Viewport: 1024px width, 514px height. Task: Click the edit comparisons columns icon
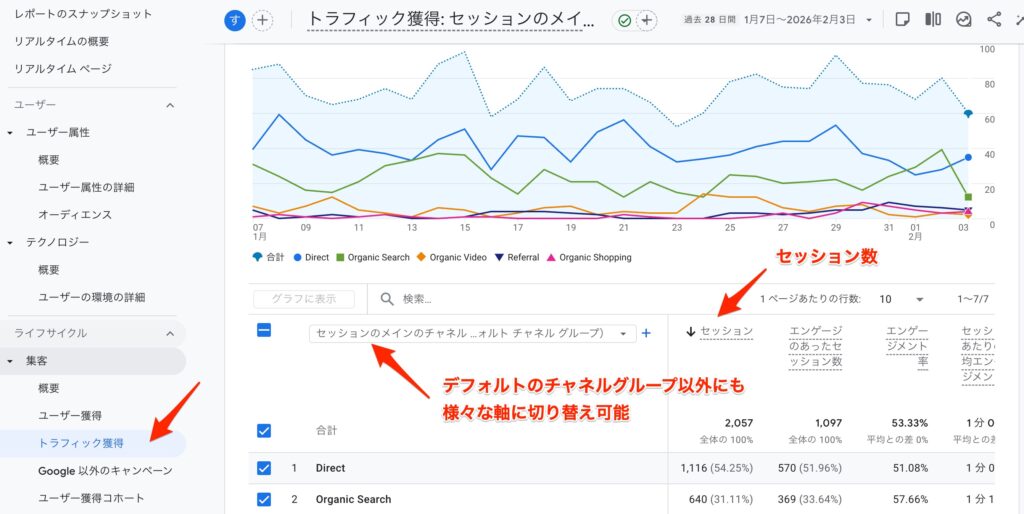pyautogui.click(x=933, y=20)
